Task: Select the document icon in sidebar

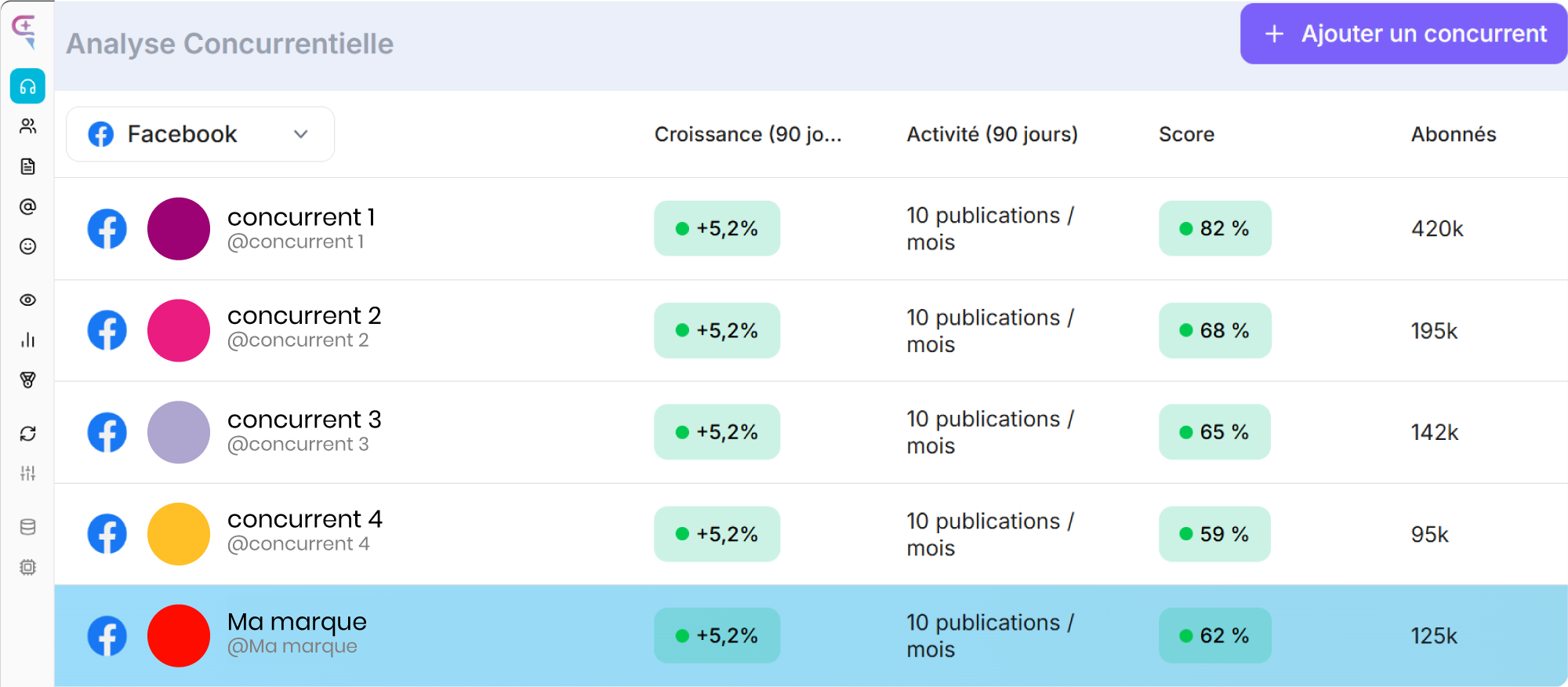Action: (27, 166)
